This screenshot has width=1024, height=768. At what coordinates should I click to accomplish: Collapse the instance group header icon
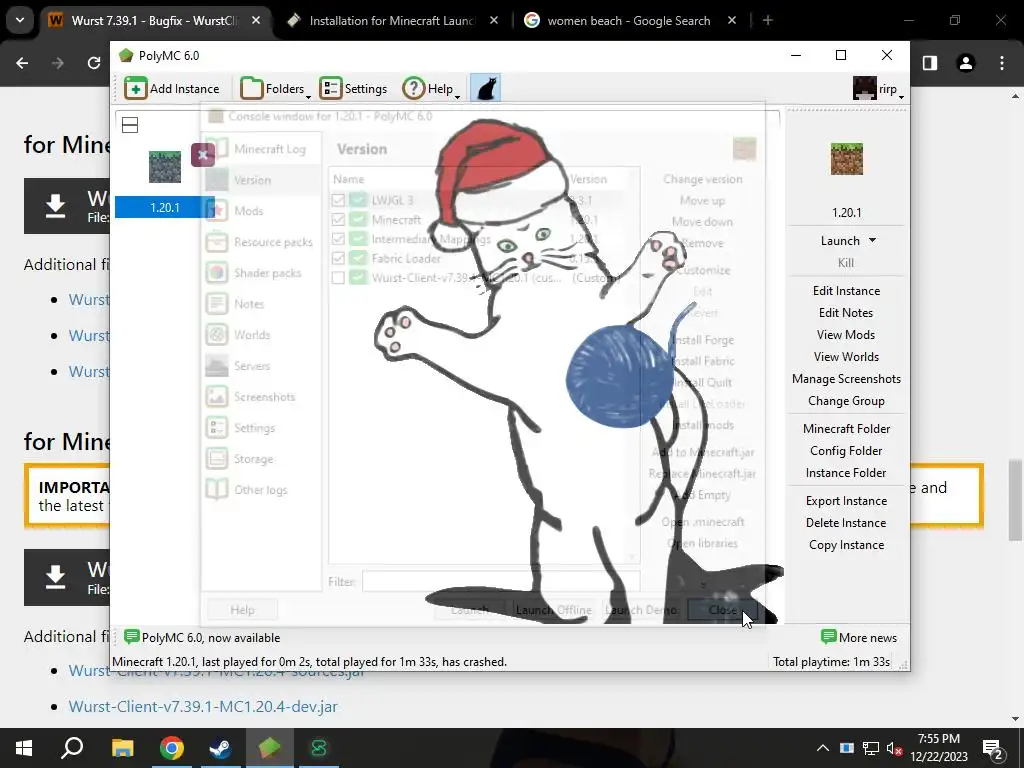tap(130, 125)
